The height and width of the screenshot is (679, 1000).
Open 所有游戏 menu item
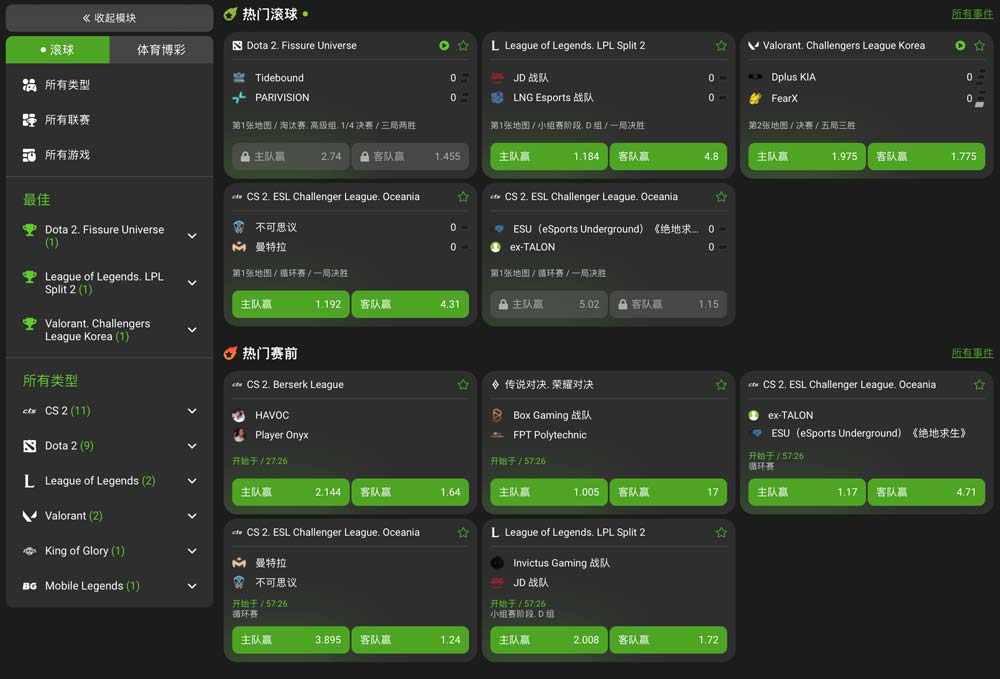tap(109, 155)
